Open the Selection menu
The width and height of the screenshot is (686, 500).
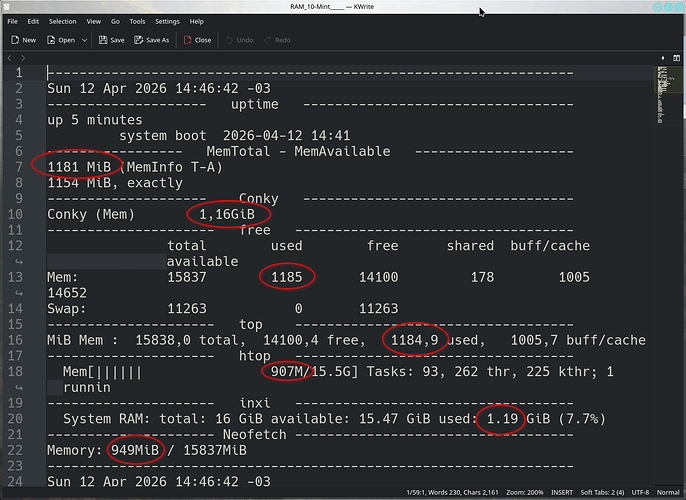coord(63,21)
